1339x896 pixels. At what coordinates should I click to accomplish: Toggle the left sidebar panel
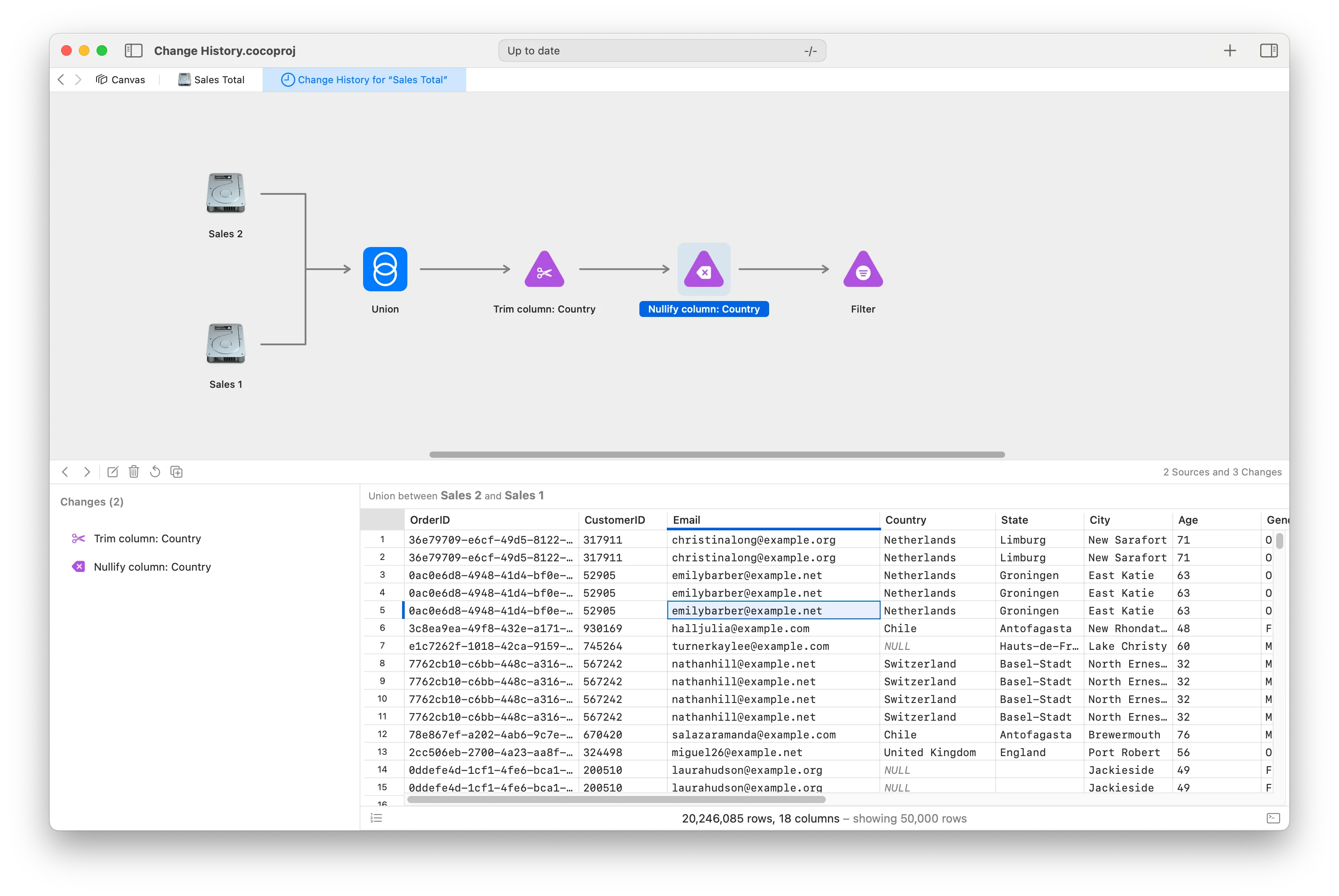(x=133, y=51)
